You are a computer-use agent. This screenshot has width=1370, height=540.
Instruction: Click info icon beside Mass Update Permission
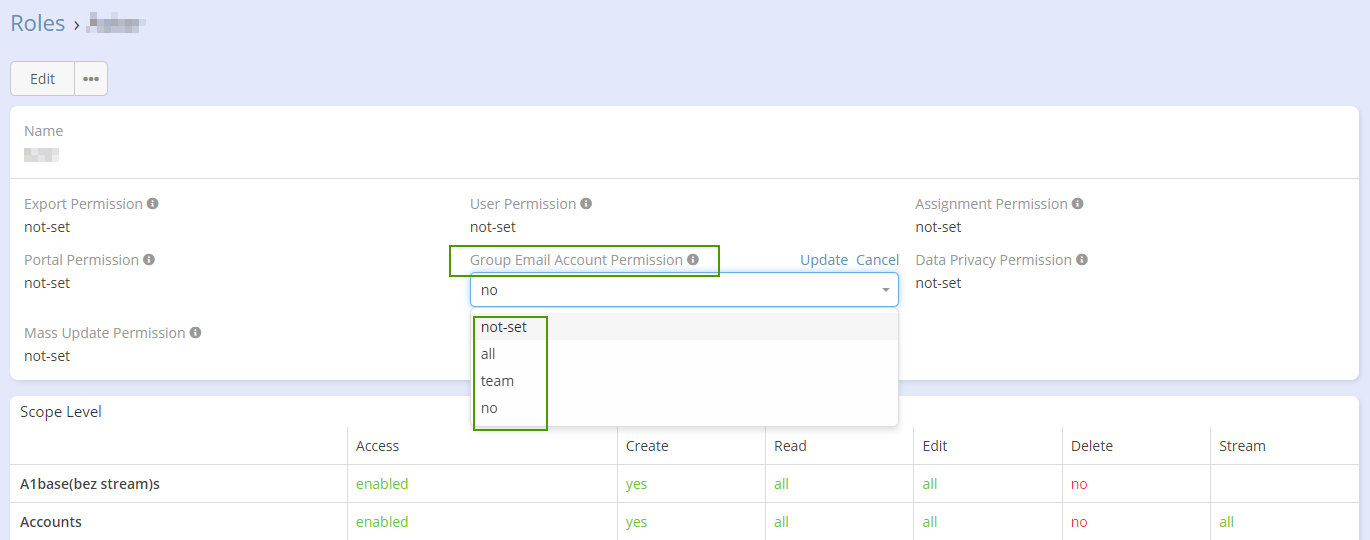point(195,333)
